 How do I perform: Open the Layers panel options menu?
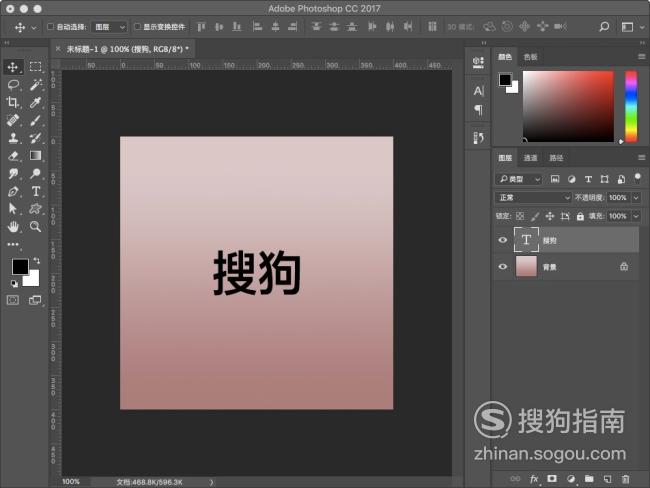[641, 158]
